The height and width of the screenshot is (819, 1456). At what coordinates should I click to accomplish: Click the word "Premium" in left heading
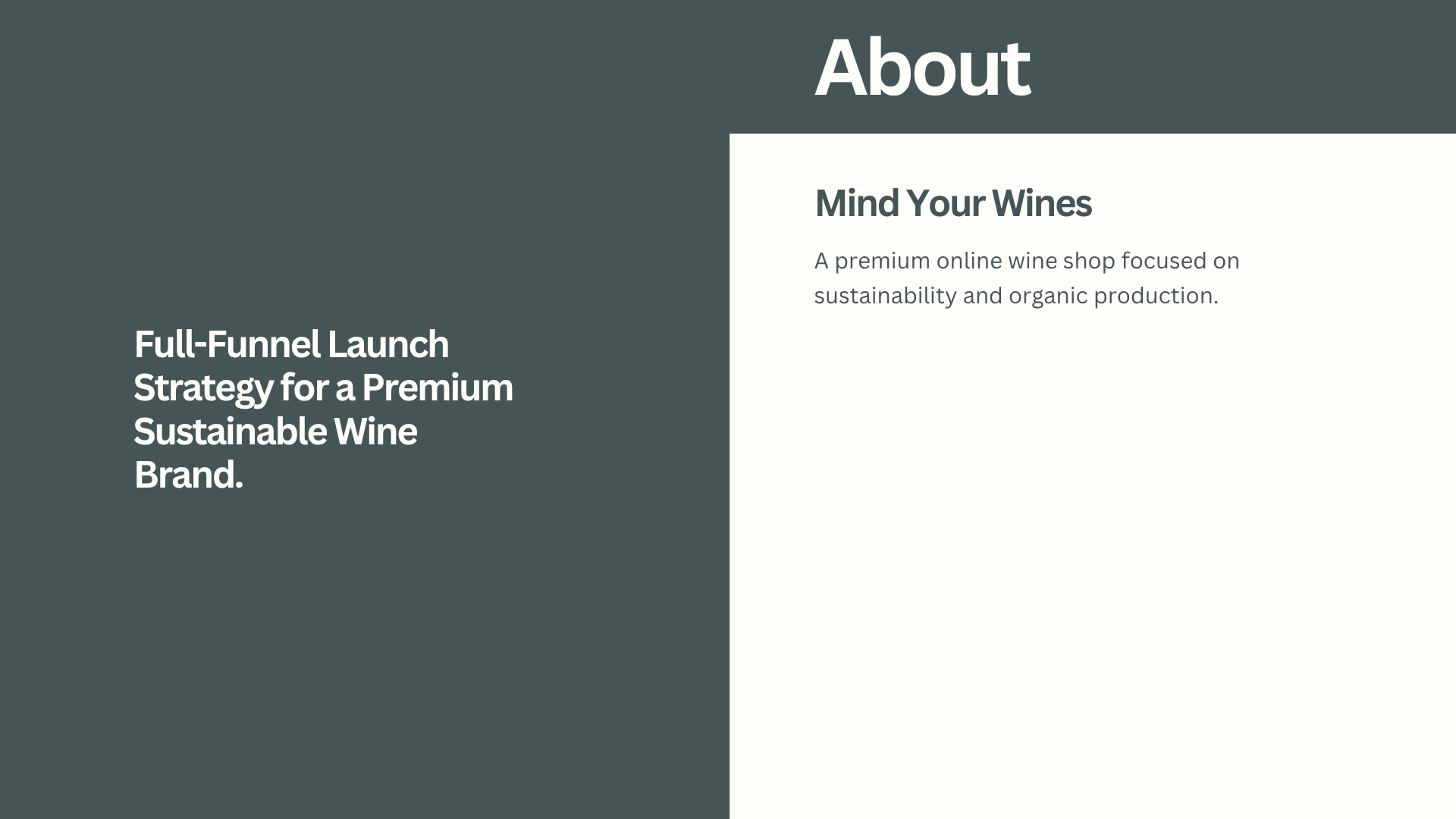(437, 388)
